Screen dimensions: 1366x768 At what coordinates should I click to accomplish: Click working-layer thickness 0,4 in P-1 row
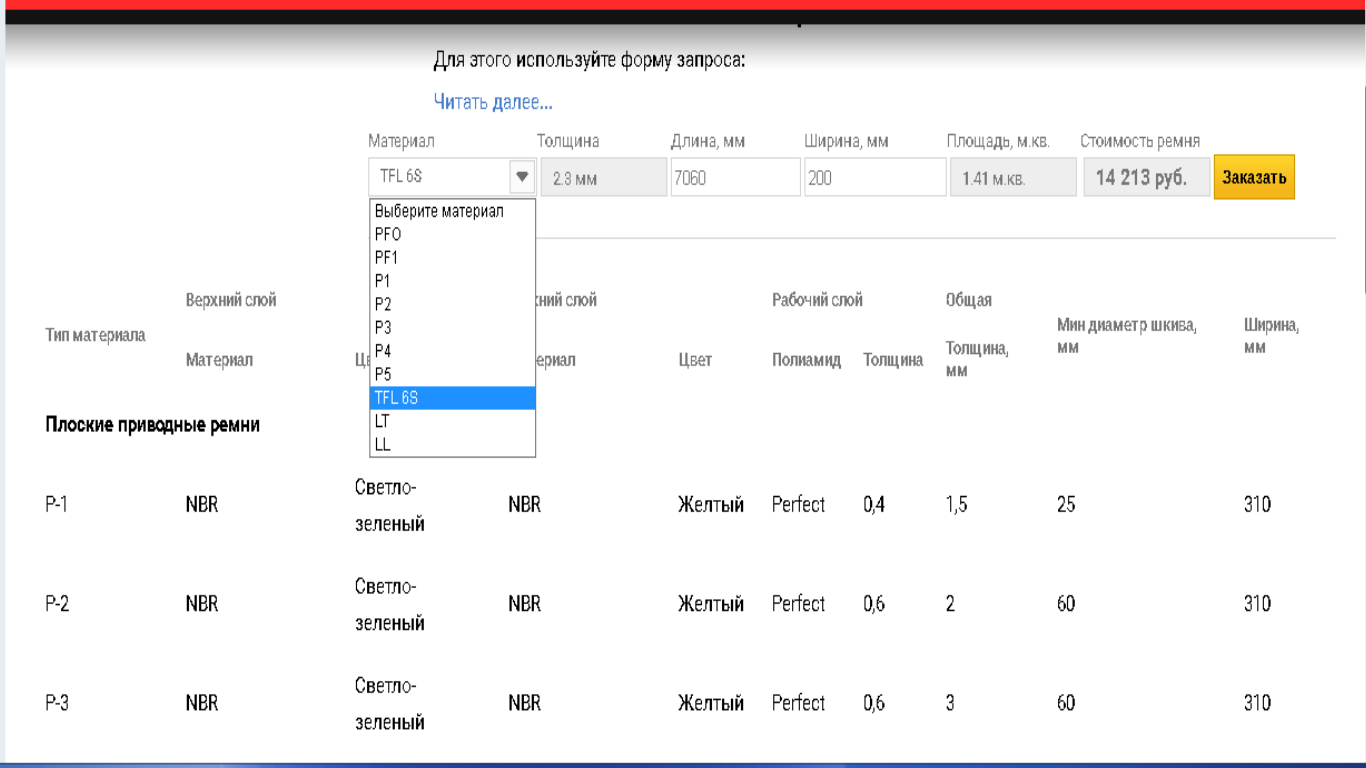(x=874, y=505)
